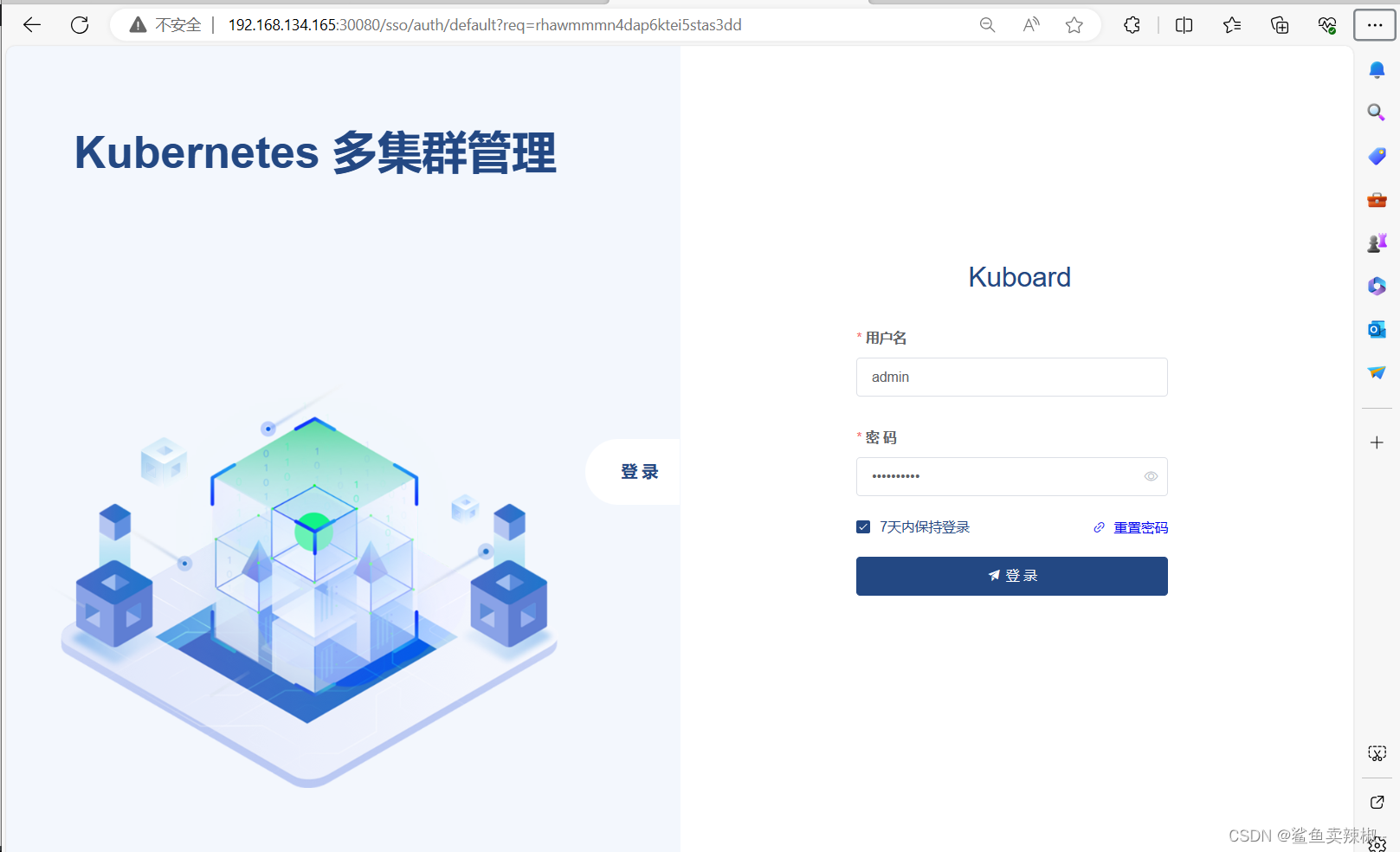Open the Browser essentials heart icon

click(1327, 25)
